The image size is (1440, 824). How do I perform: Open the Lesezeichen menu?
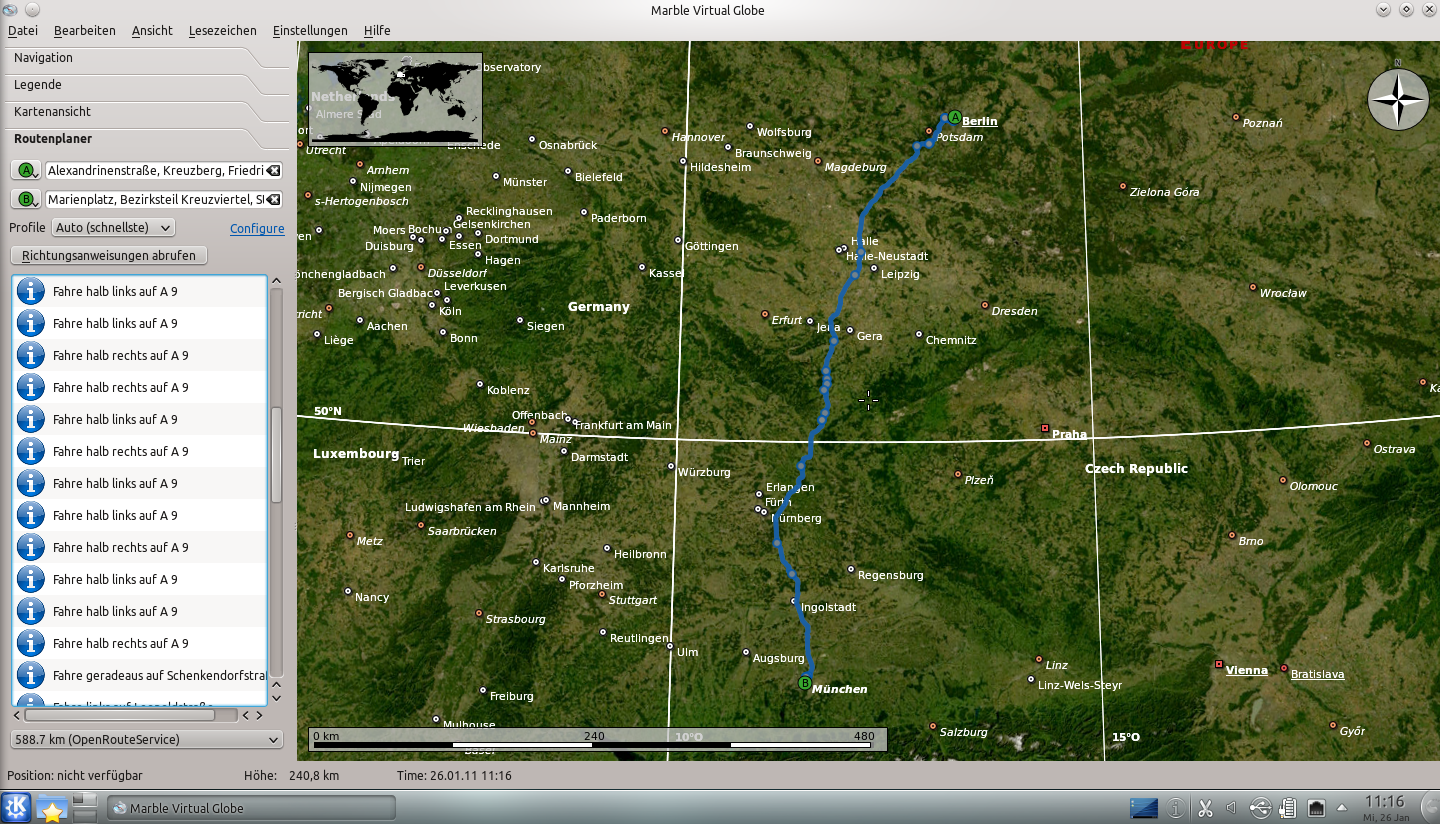[222, 30]
